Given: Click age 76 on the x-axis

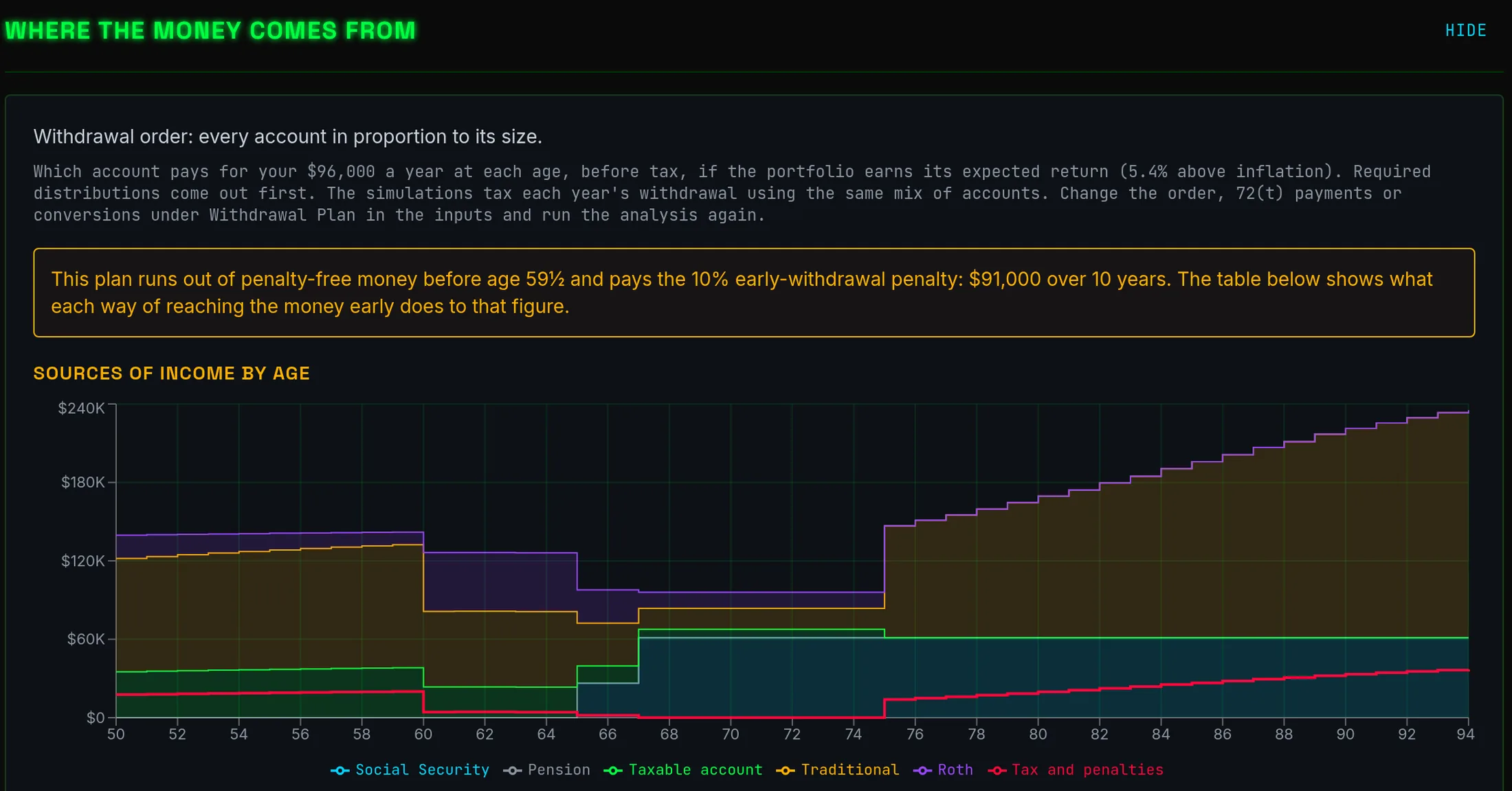Looking at the screenshot, I should (915, 735).
